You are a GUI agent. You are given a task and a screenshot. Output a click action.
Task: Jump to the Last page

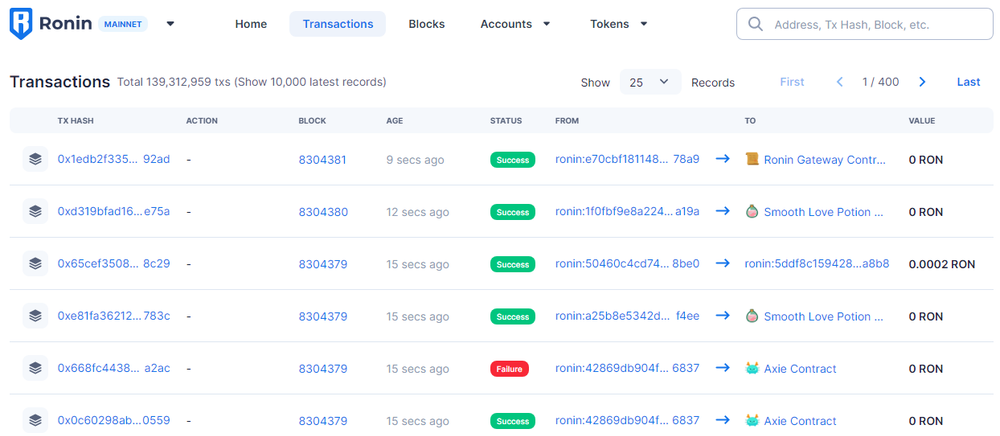coord(968,82)
